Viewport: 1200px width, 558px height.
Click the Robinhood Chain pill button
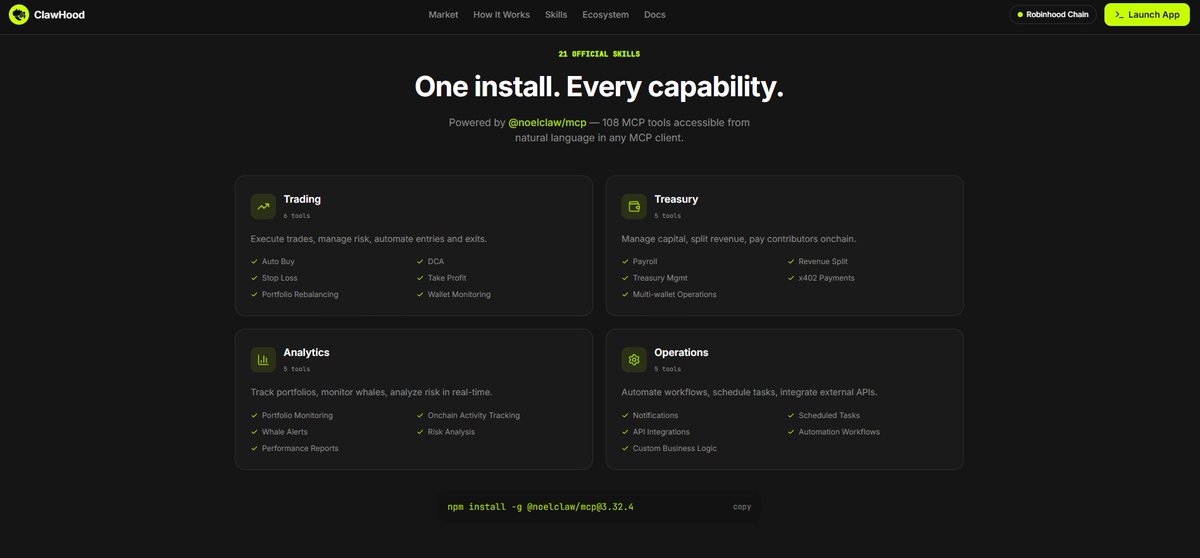[x=1053, y=15]
